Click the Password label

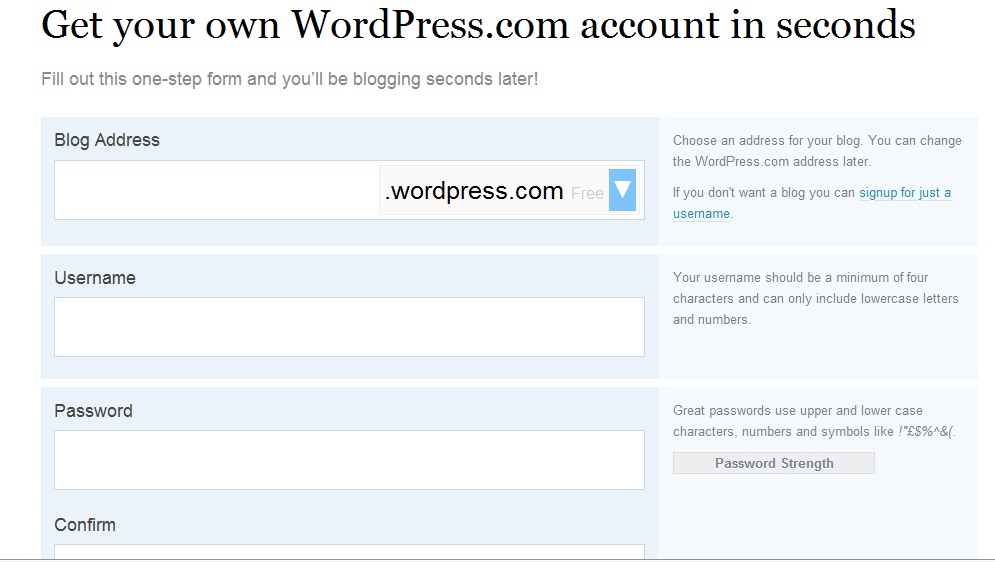click(93, 411)
